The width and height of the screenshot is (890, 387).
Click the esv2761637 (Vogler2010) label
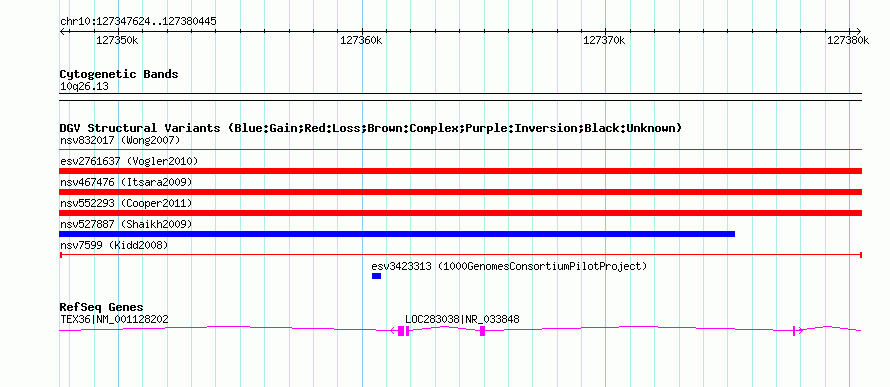click(129, 161)
